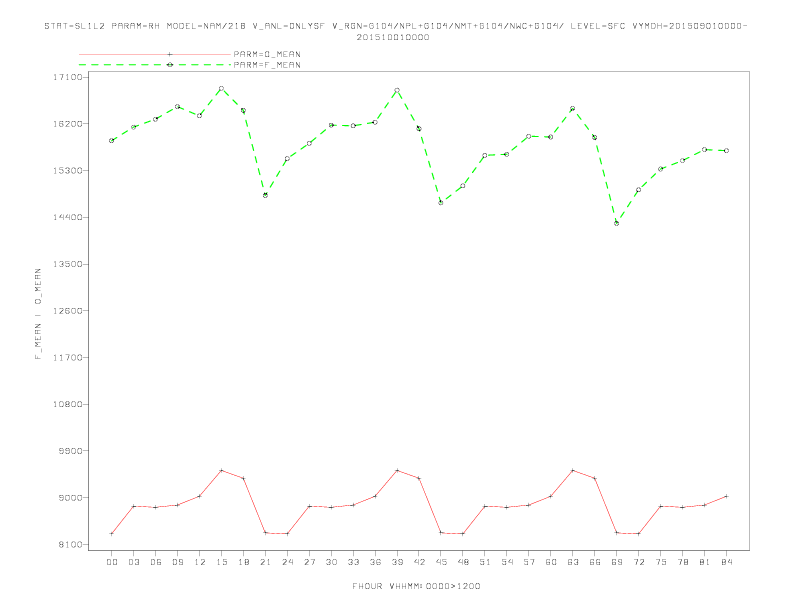Click the chart title starting STAT=SL1L2
The width and height of the screenshot is (792, 612).
pyautogui.click(x=395, y=26)
